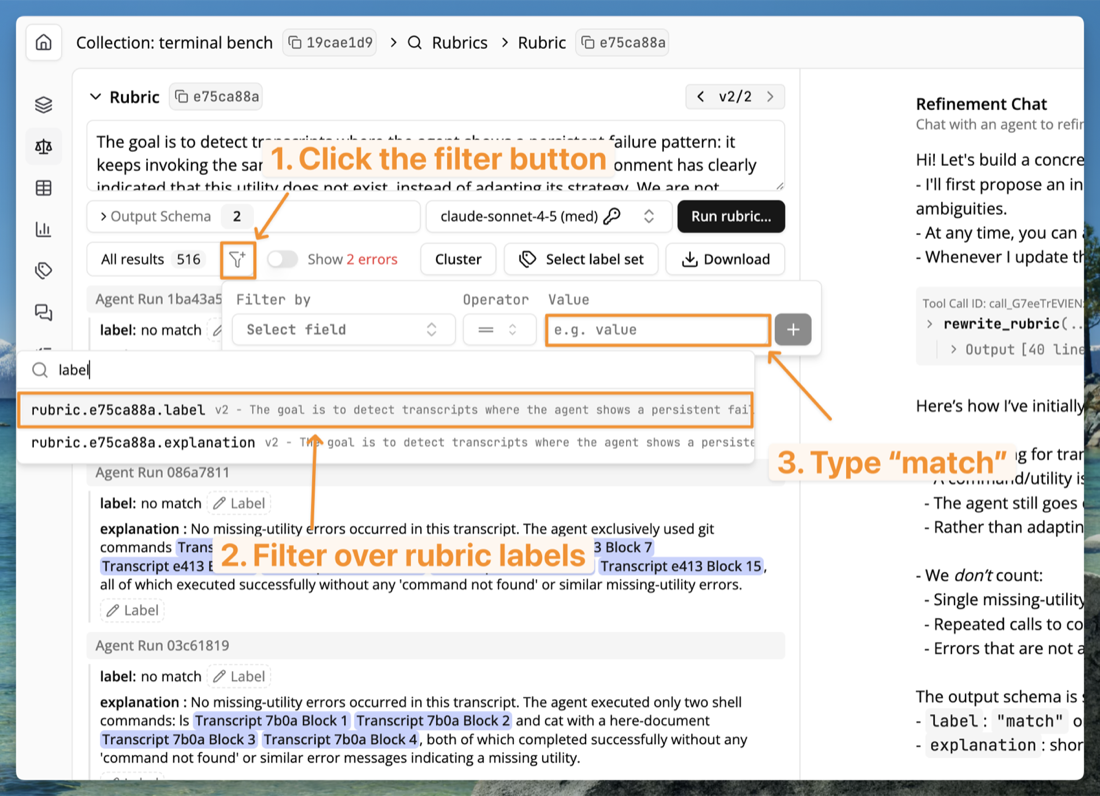Open the chat bubbles sidebar icon
Screen dimensions: 1100x796
(x=43, y=312)
